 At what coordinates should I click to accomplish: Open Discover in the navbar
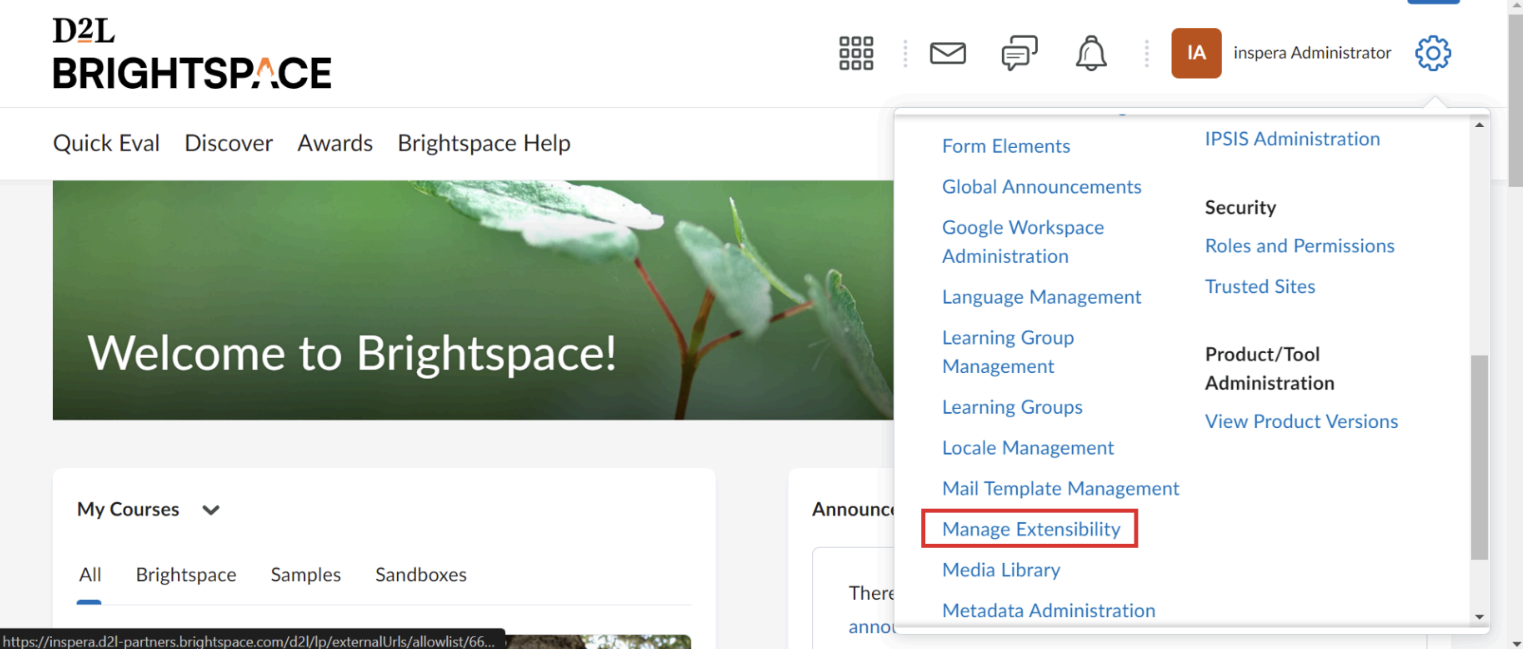pos(228,143)
